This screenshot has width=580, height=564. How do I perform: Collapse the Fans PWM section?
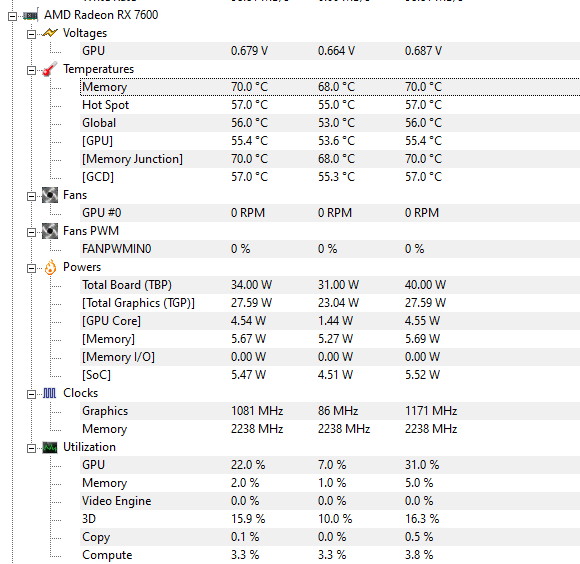[x=31, y=232]
